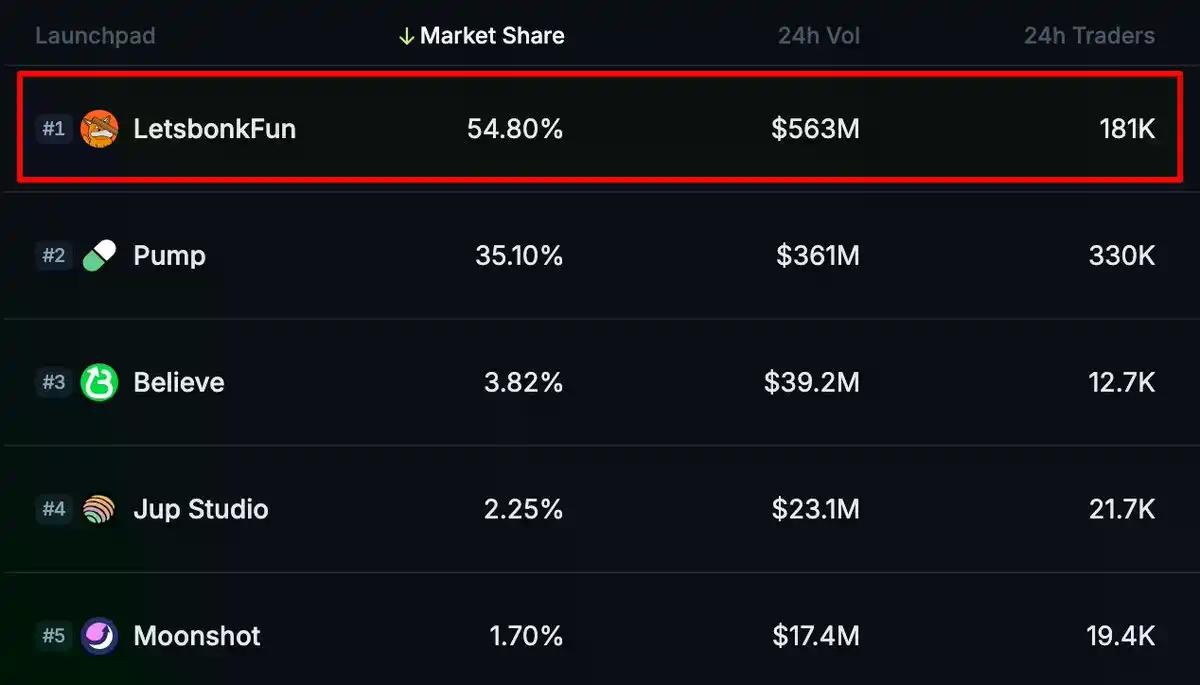
Task: Click the Pump pill logo icon
Action: pyautogui.click(x=99, y=256)
